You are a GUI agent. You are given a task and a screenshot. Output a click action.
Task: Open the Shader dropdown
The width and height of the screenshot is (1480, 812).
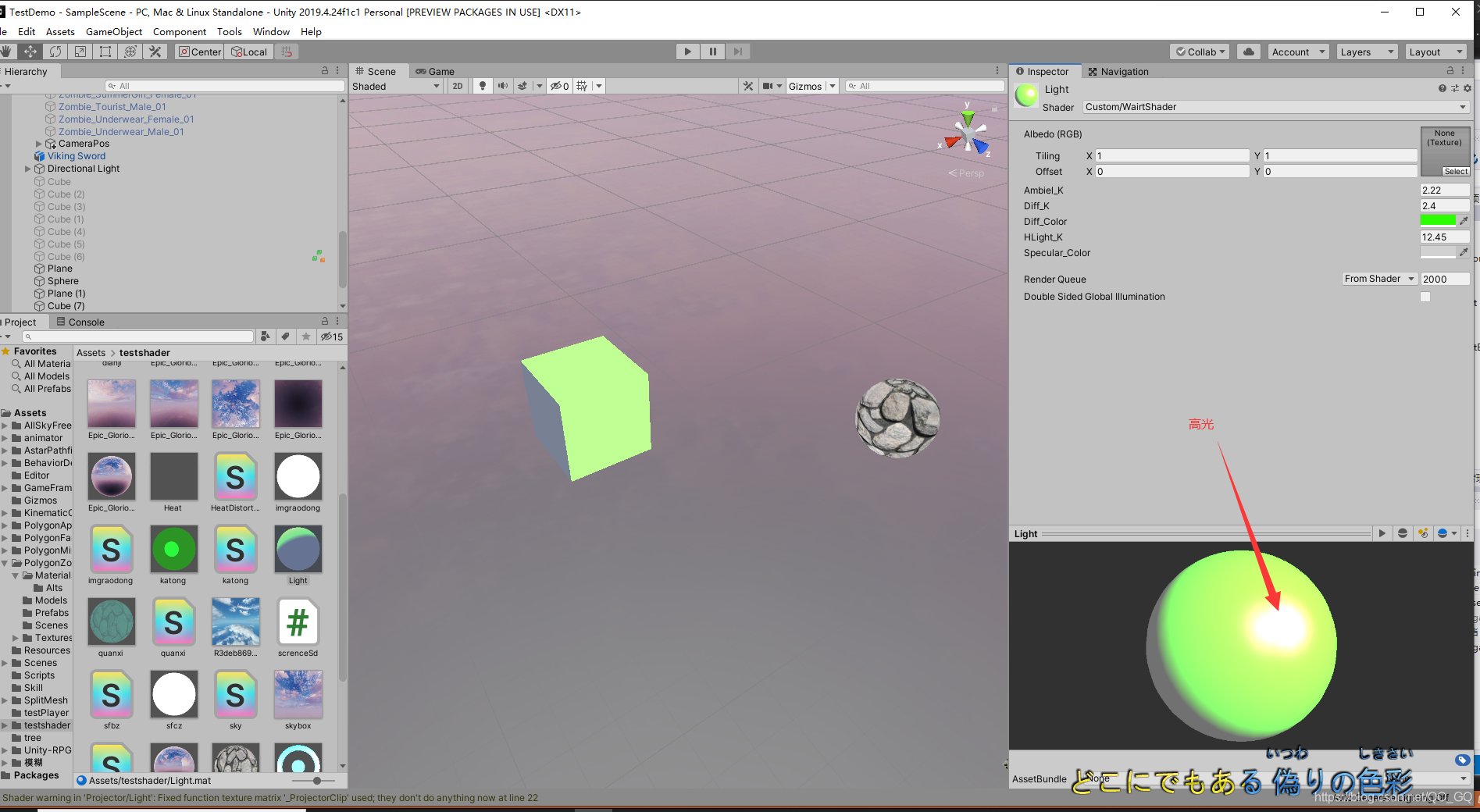click(x=1276, y=107)
